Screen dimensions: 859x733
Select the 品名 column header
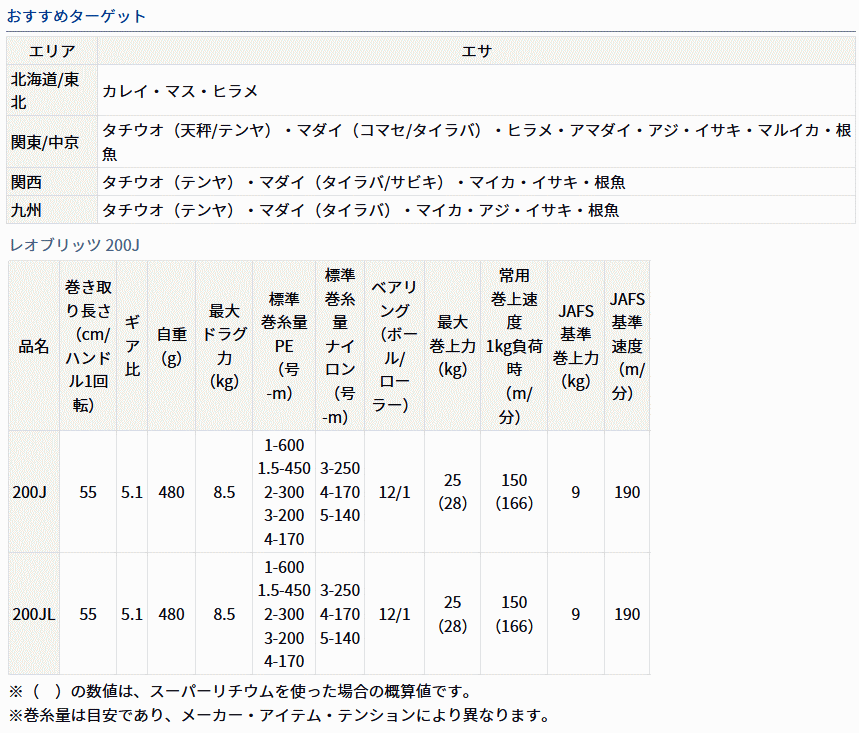(34, 346)
